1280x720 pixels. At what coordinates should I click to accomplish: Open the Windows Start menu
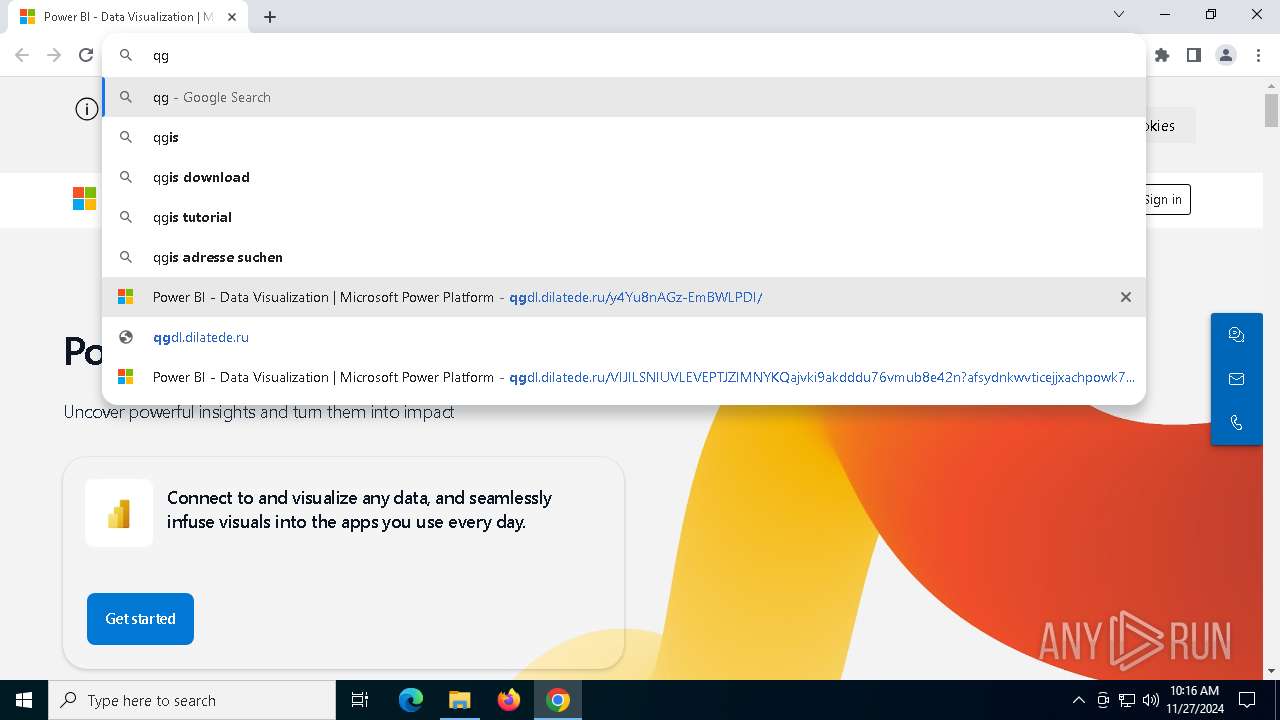(24, 700)
